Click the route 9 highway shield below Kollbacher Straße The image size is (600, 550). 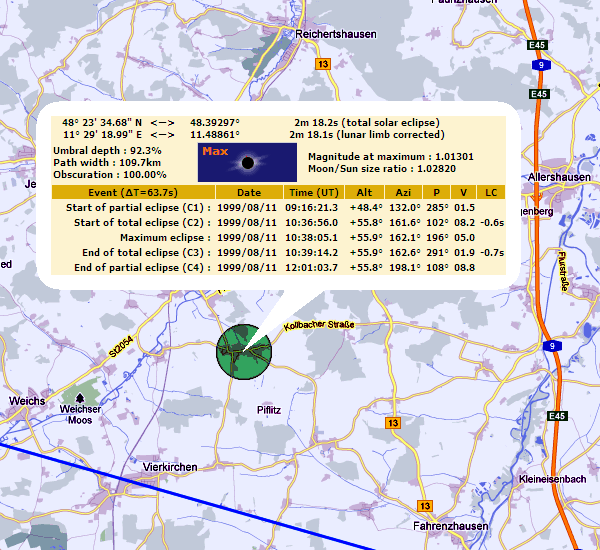(550, 346)
